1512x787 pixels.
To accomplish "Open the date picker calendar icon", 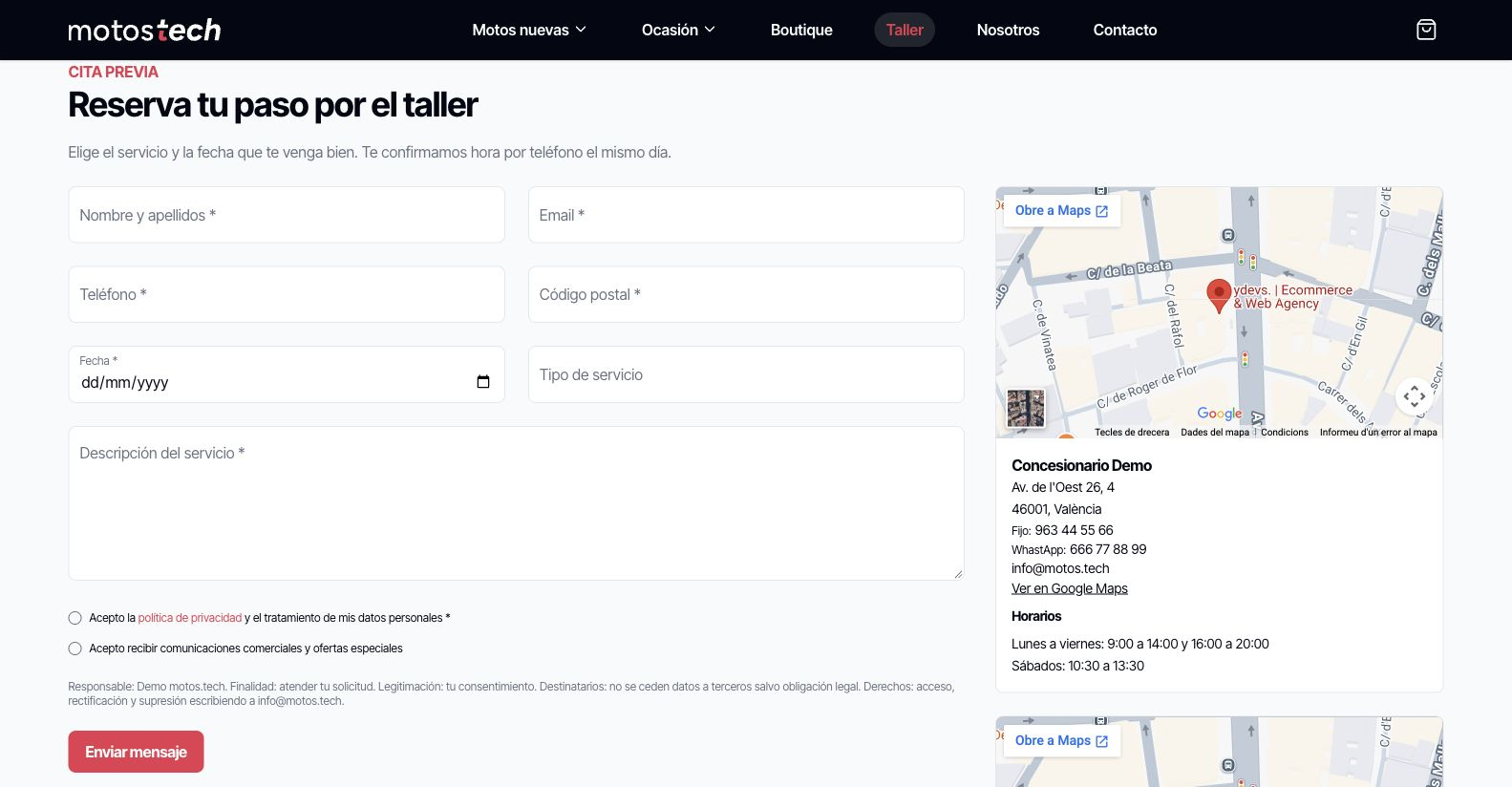I will [x=483, y=382].
